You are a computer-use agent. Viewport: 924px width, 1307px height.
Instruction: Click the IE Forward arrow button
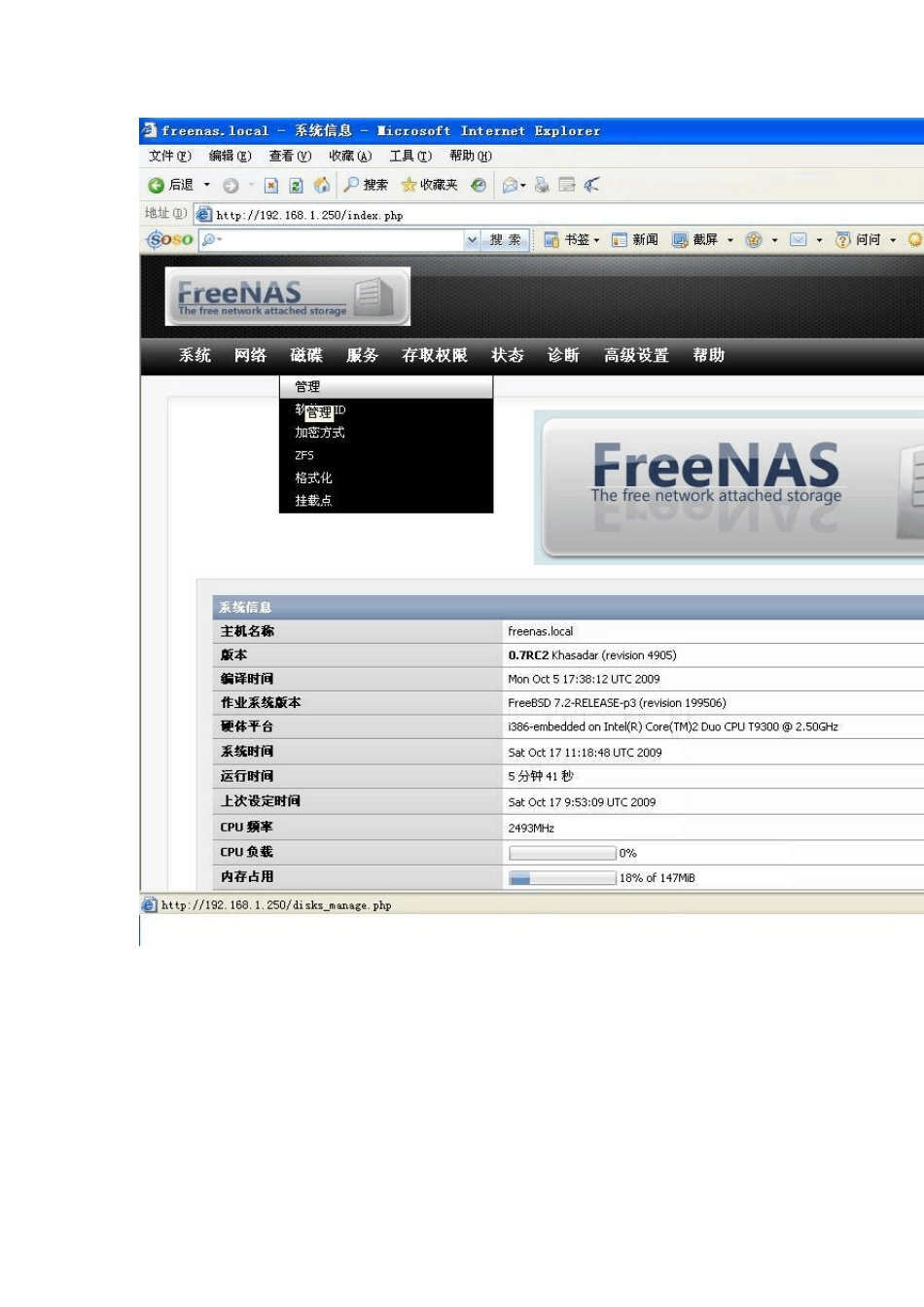(231, 186)
